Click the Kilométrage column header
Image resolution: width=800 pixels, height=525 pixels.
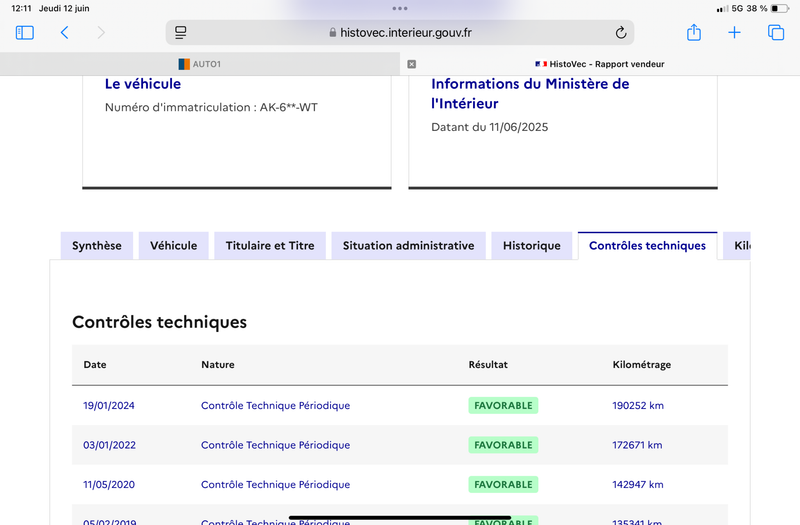pos(642,365)
